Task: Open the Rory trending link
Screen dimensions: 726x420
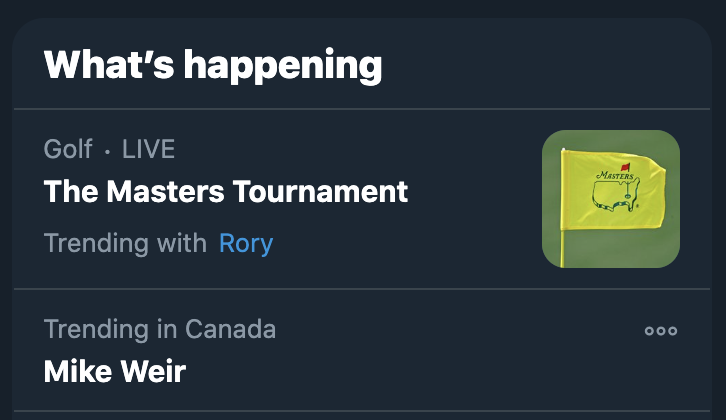Action: (x=246, y=243)
